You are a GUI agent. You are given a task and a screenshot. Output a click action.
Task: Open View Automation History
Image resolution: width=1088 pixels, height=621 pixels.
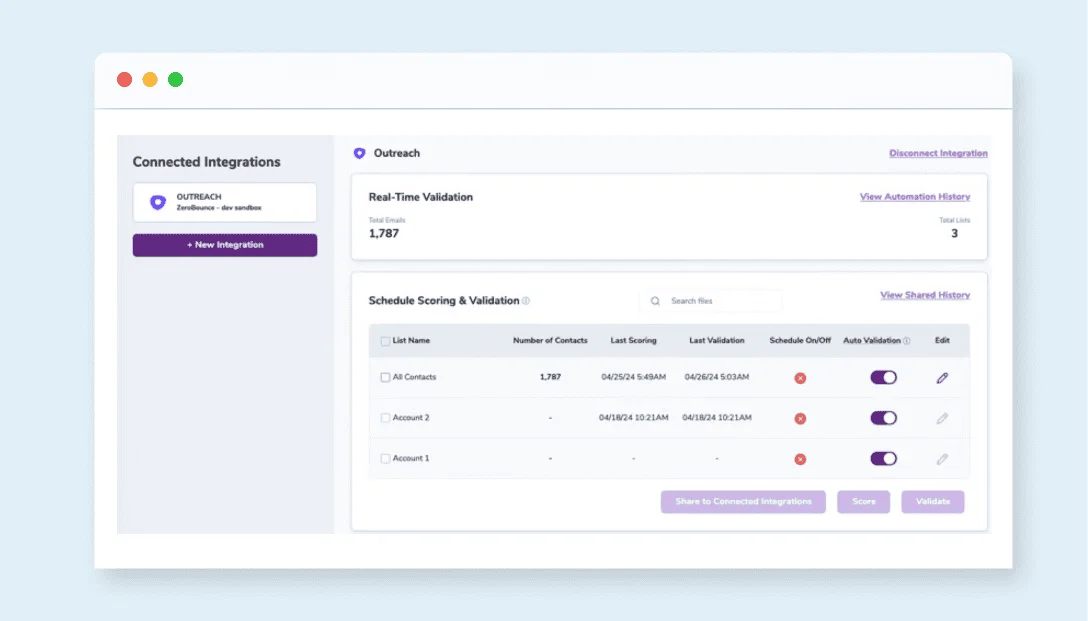(914, 196)
